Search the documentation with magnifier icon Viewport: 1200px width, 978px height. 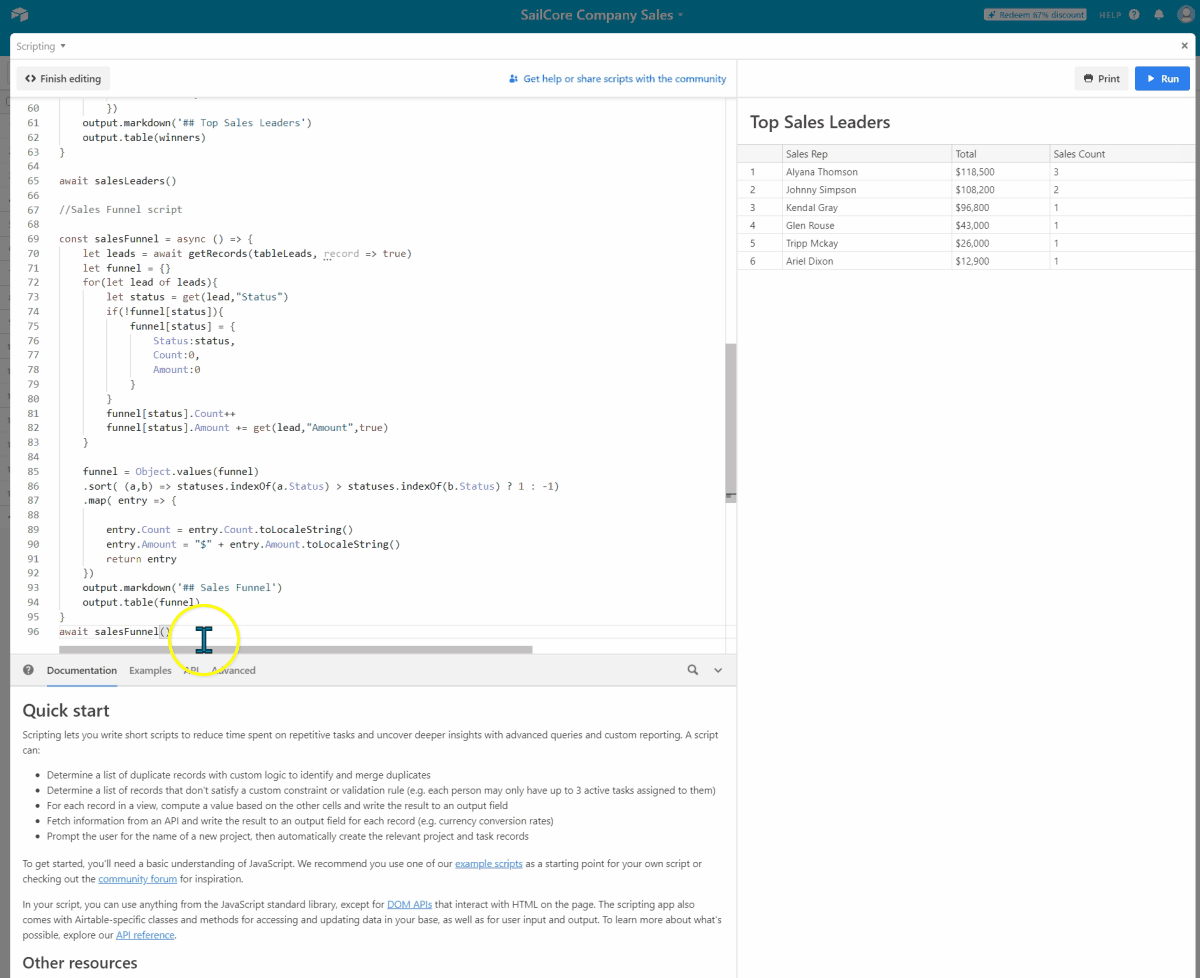tap(692, 670)
